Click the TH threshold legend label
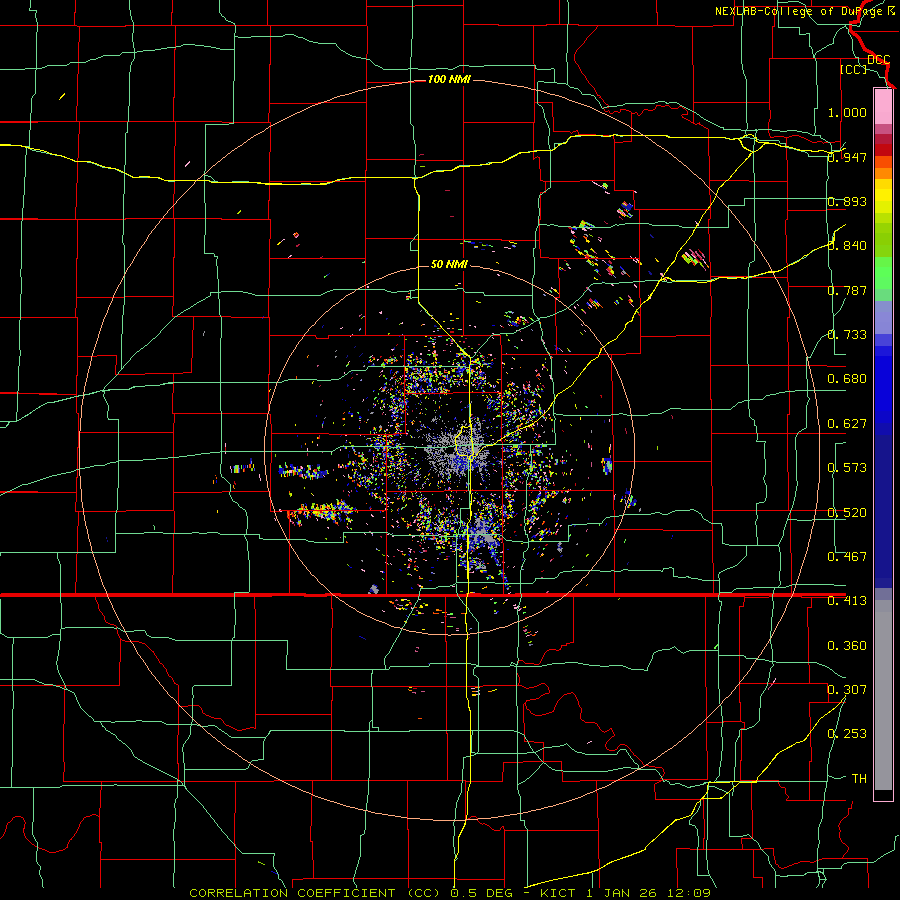900x900 pixels. click(x=859, y=779)
